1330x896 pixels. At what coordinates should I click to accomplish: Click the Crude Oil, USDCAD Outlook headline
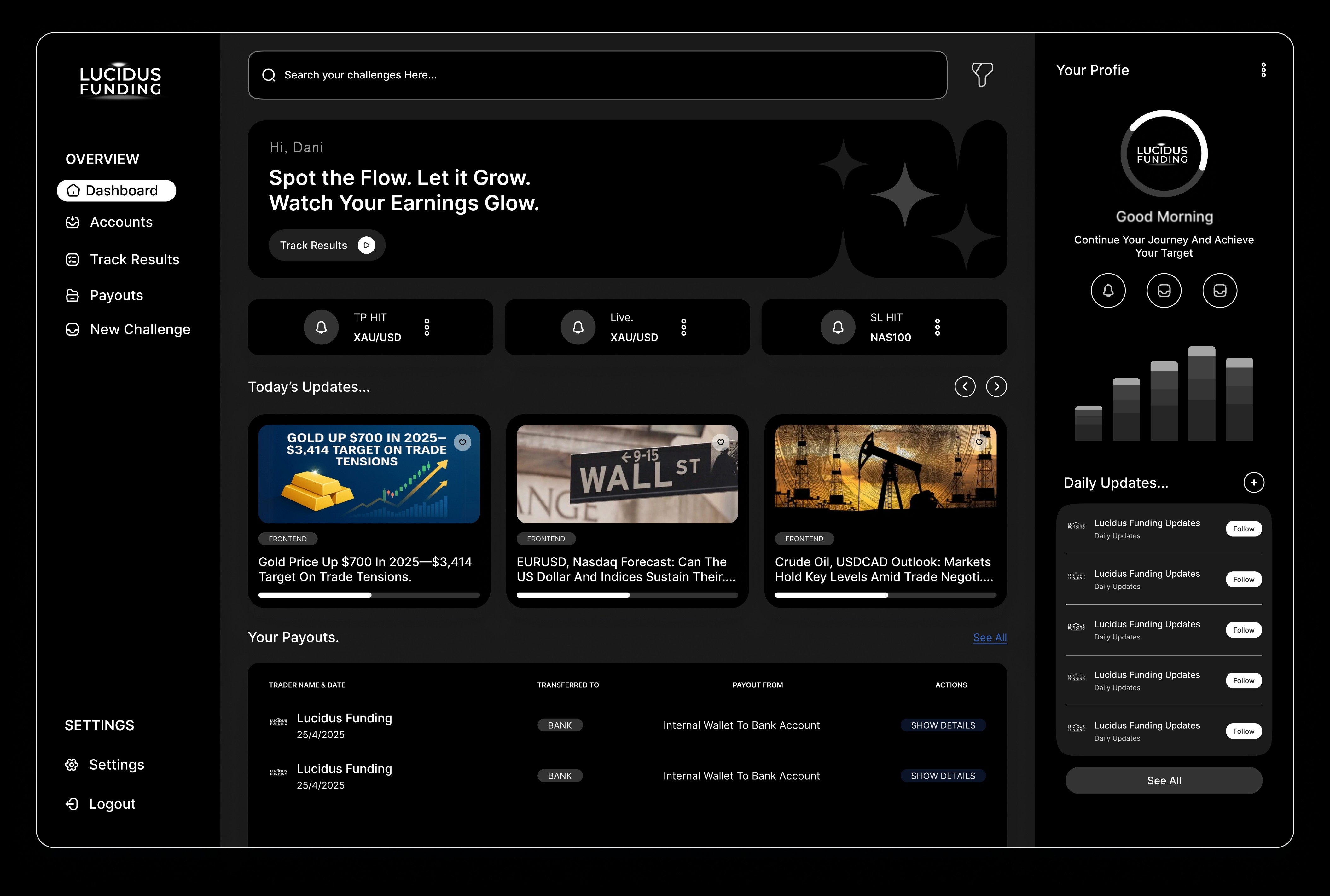pos(884,570)
